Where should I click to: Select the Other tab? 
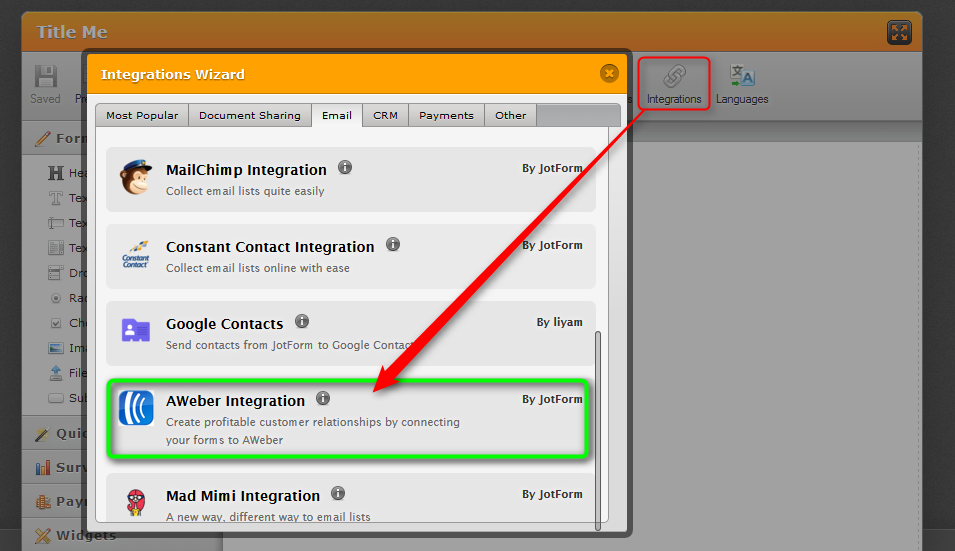[x=510, y=116]
